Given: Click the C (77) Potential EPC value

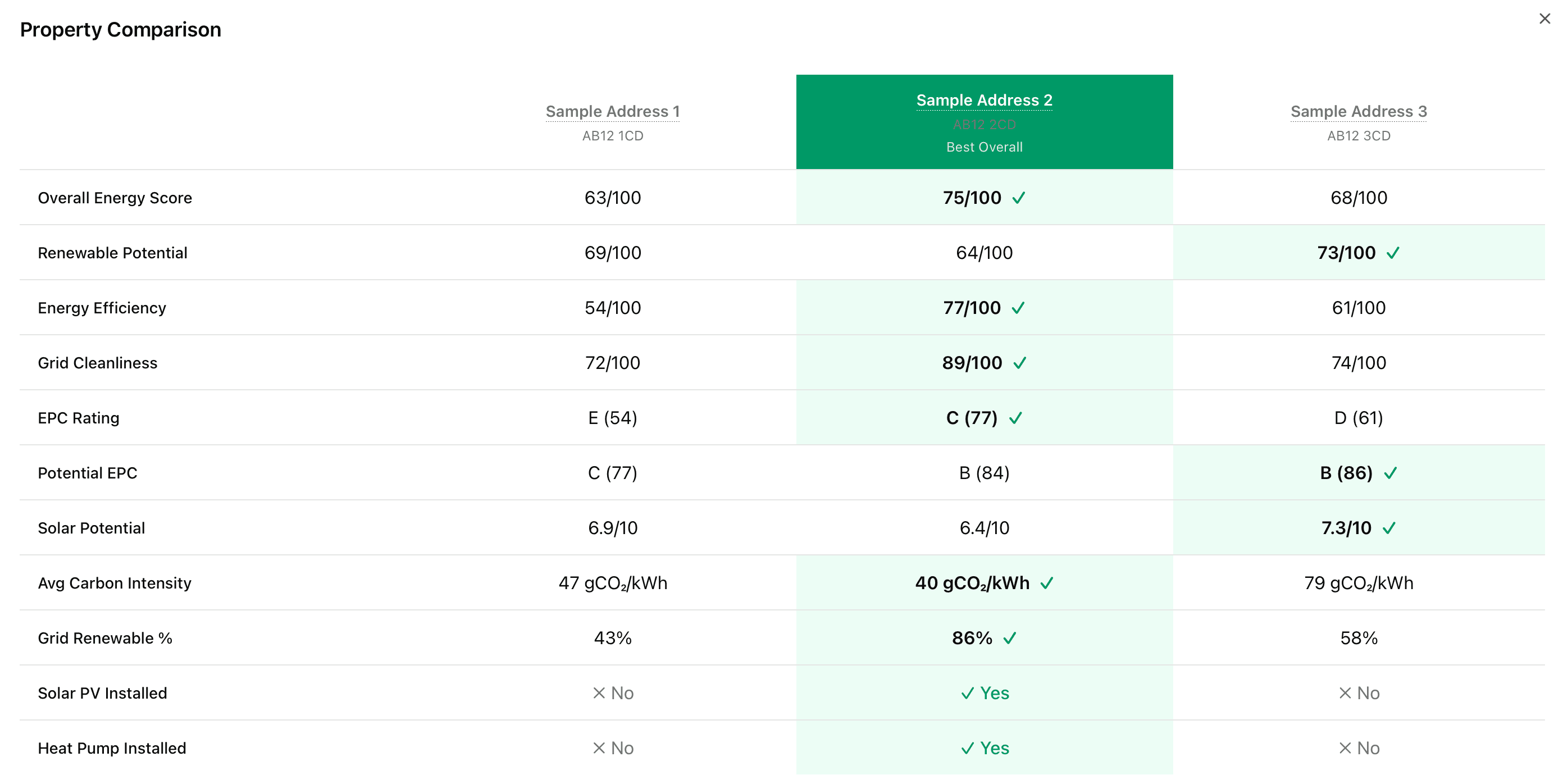Looking at the screenshot, I should point(612,473).
